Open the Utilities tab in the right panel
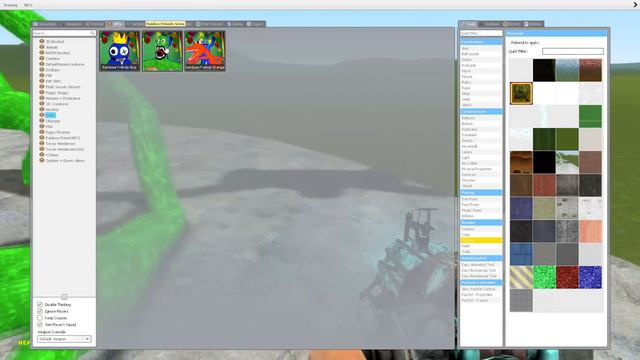The image size is (640, 360). (x=534, y=24)
